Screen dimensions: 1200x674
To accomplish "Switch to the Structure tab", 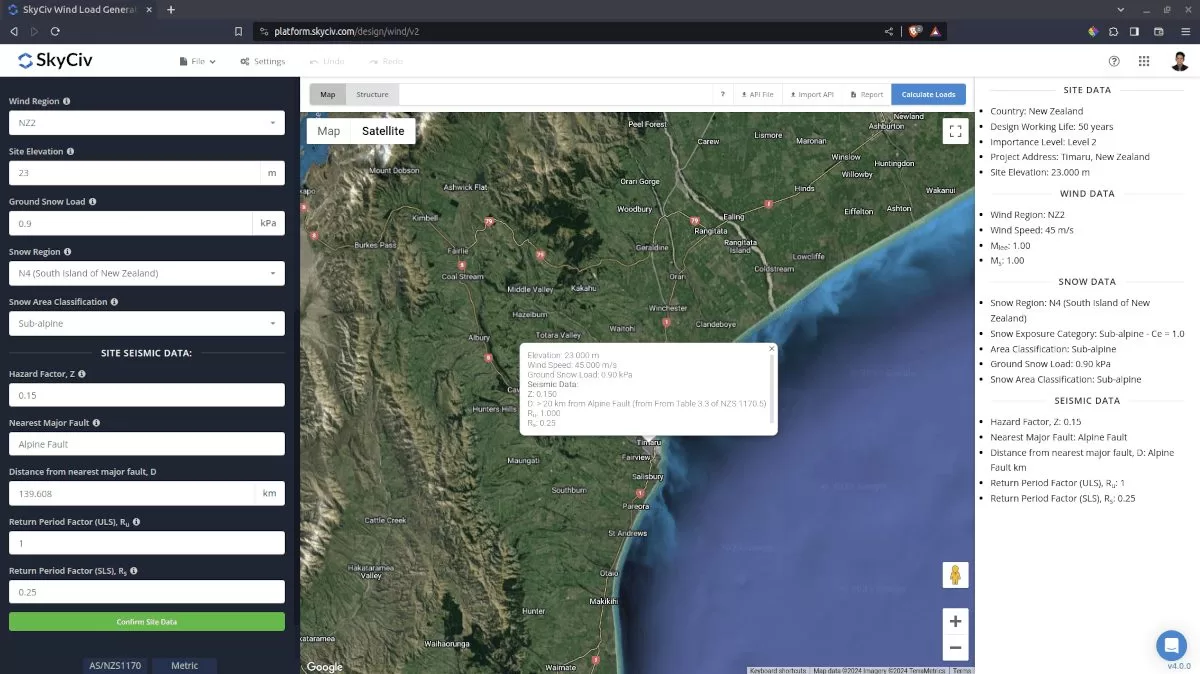I will pyautogui.click(x=372, y=95).
